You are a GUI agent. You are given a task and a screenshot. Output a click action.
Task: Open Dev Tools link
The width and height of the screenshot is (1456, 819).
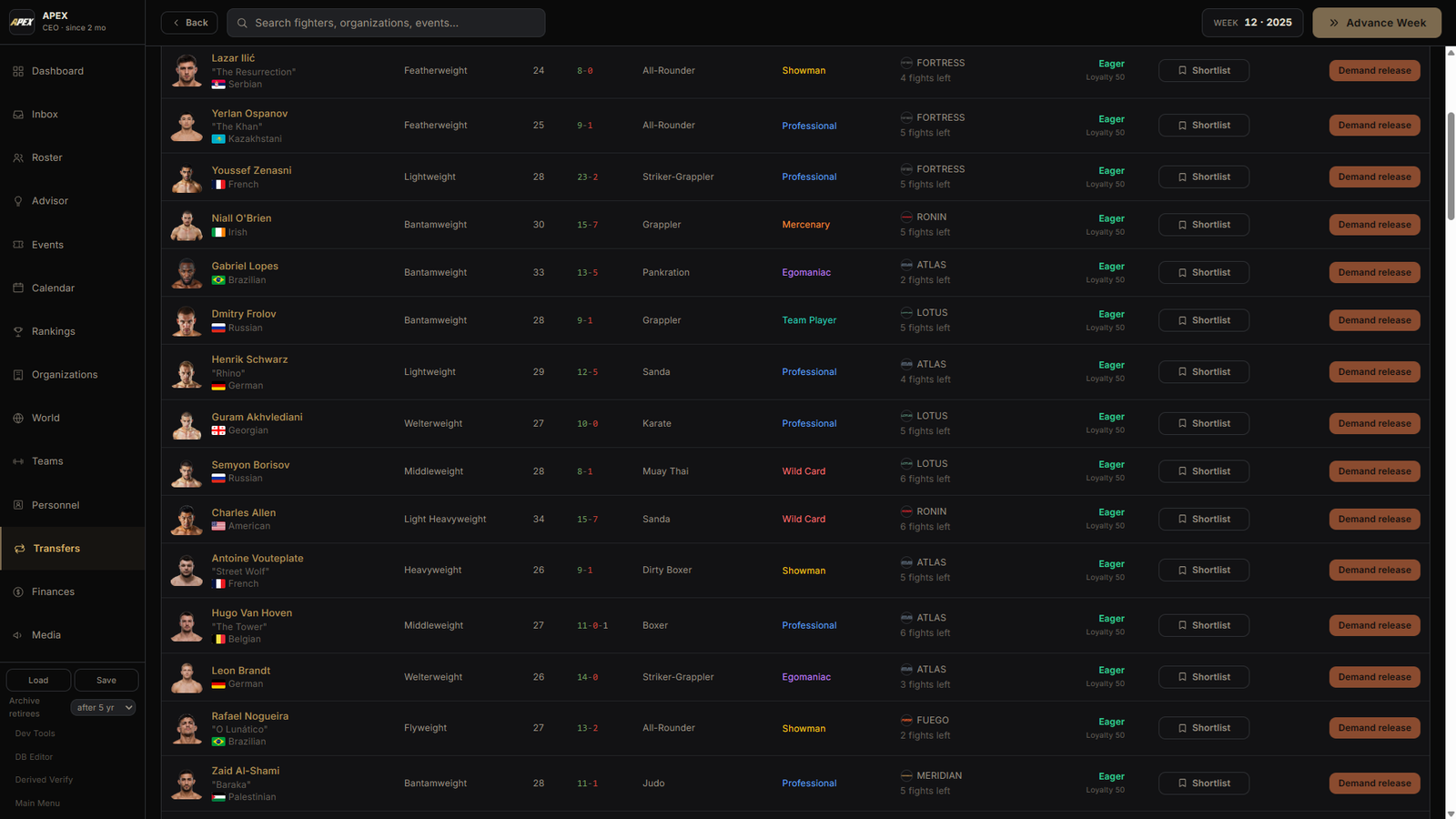[35, 733]
